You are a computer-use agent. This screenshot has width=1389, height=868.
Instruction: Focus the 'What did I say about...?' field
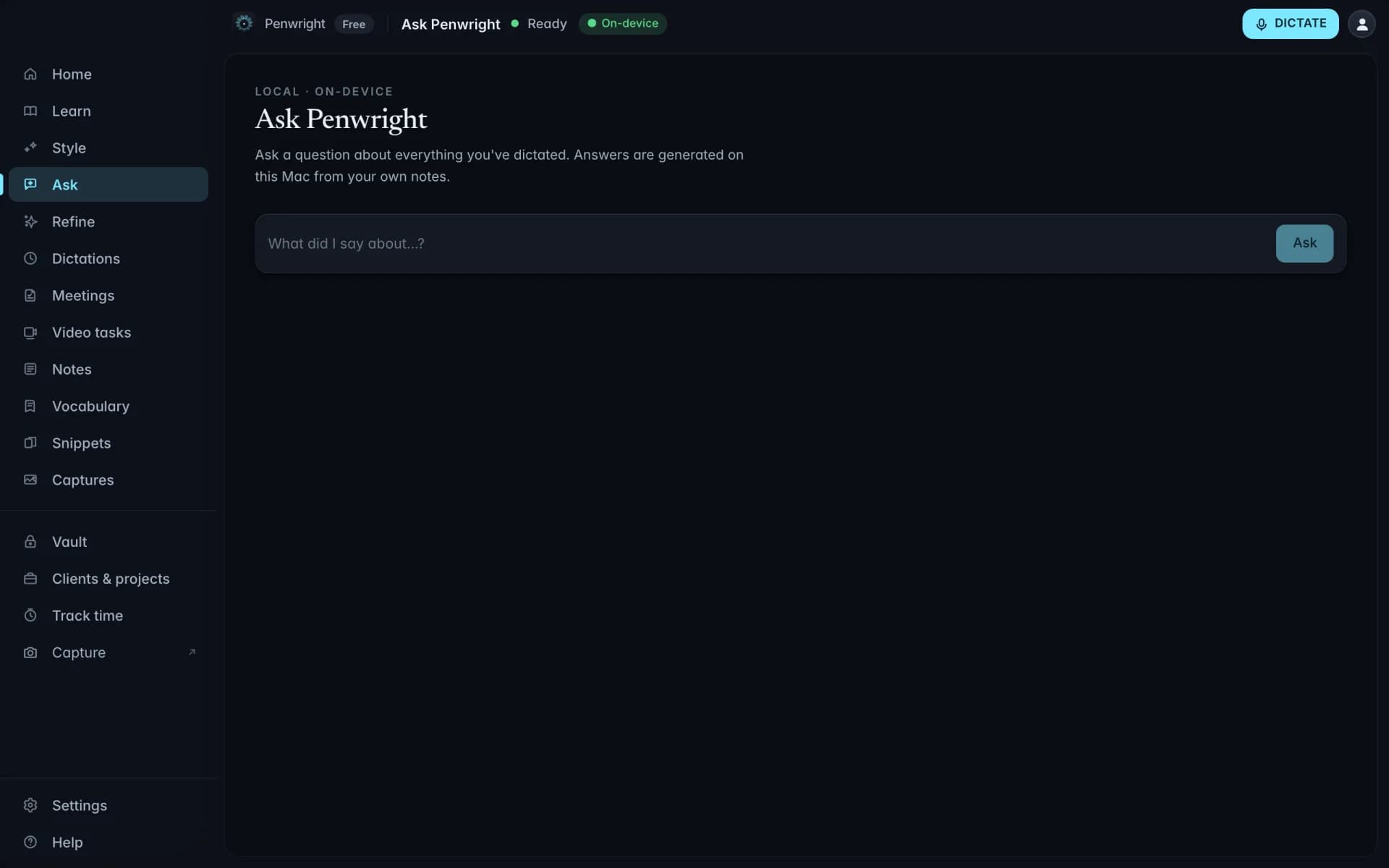click(765, 244)
